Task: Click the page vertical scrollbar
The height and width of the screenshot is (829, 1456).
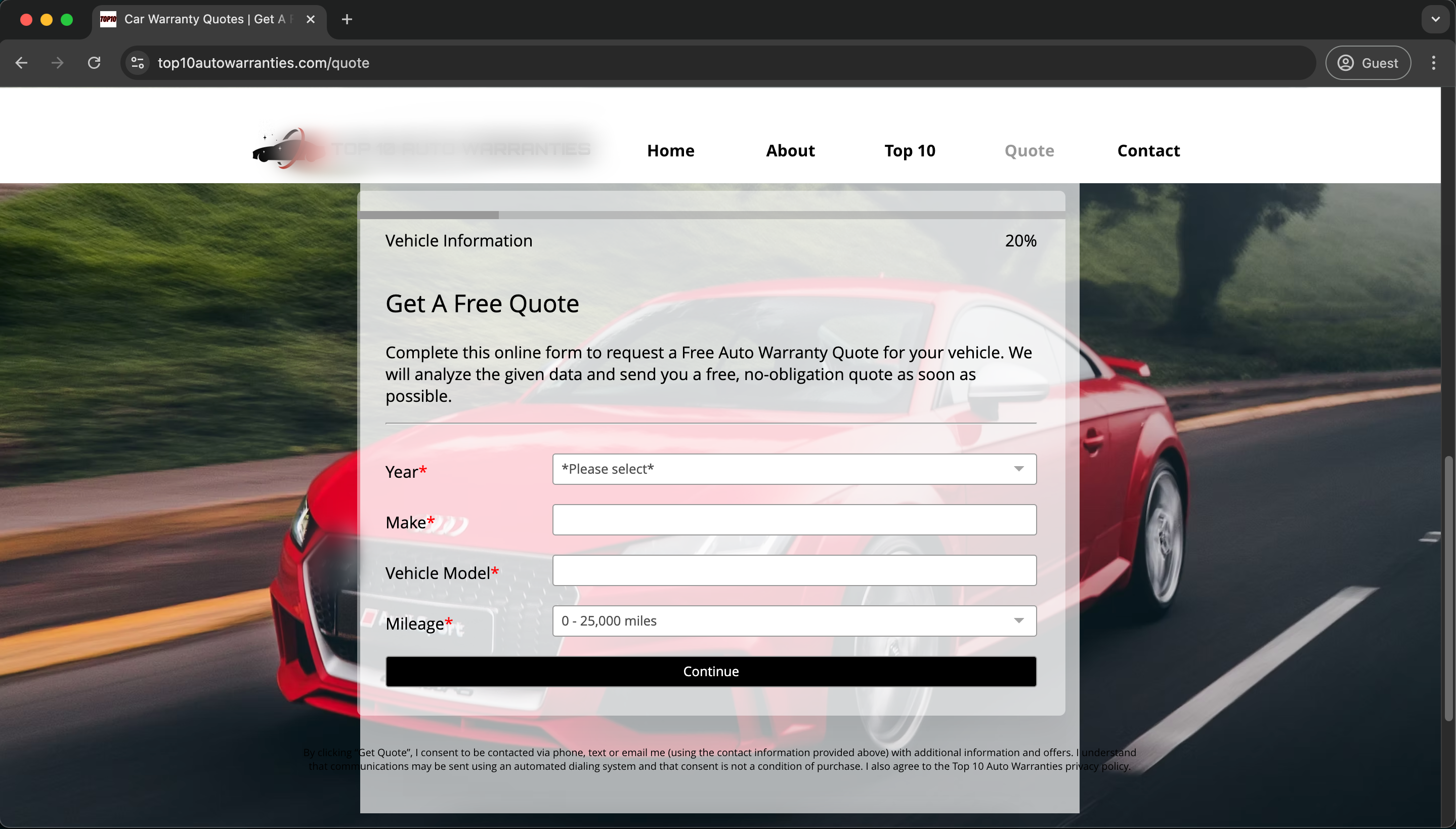Action: (x=1448, y=589)
